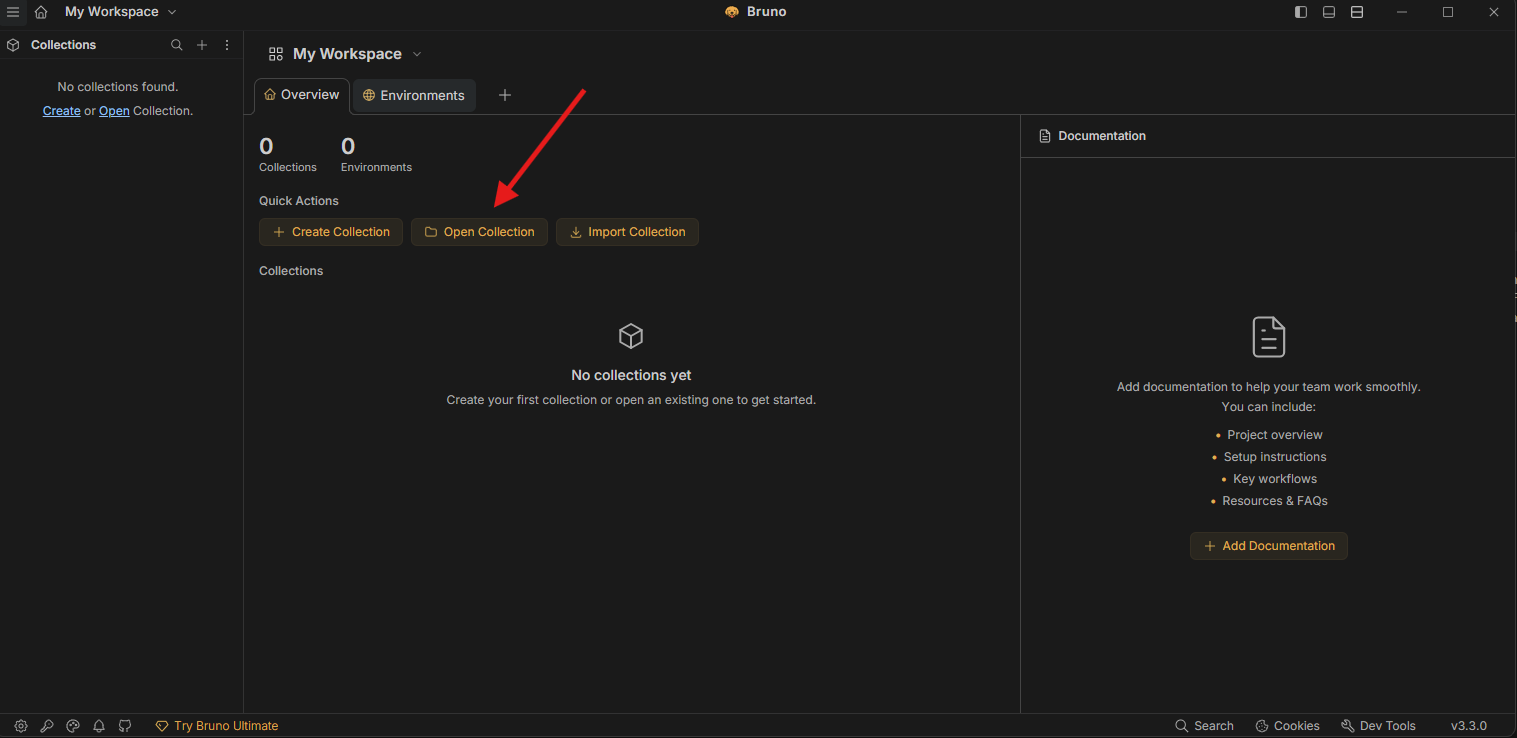Expand My Workspace dropdown in title bar
Viewport: 1517px width, 738px height.
pyautogui.click(x=120, y=12)
